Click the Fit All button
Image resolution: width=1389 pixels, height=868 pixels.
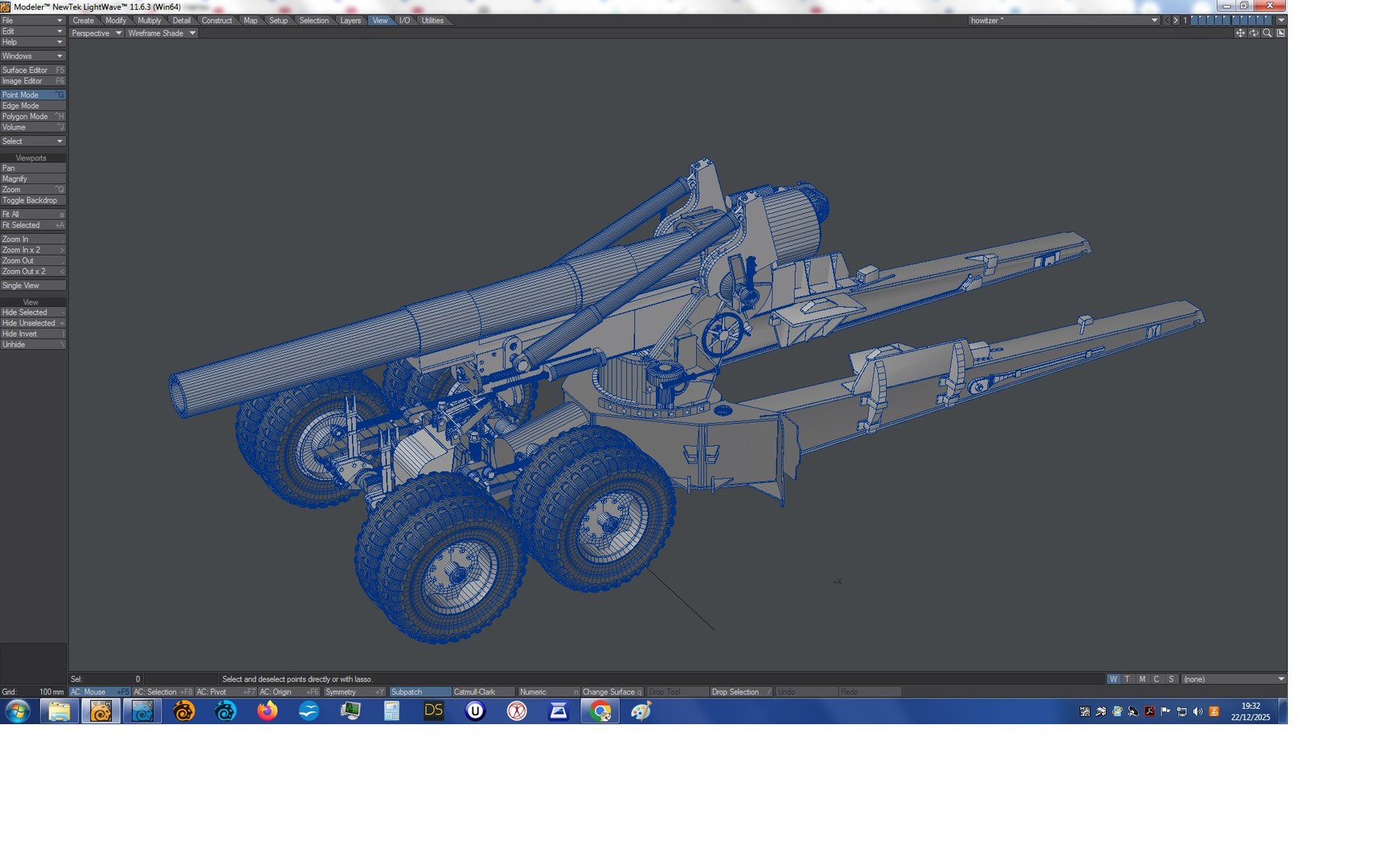33,215
